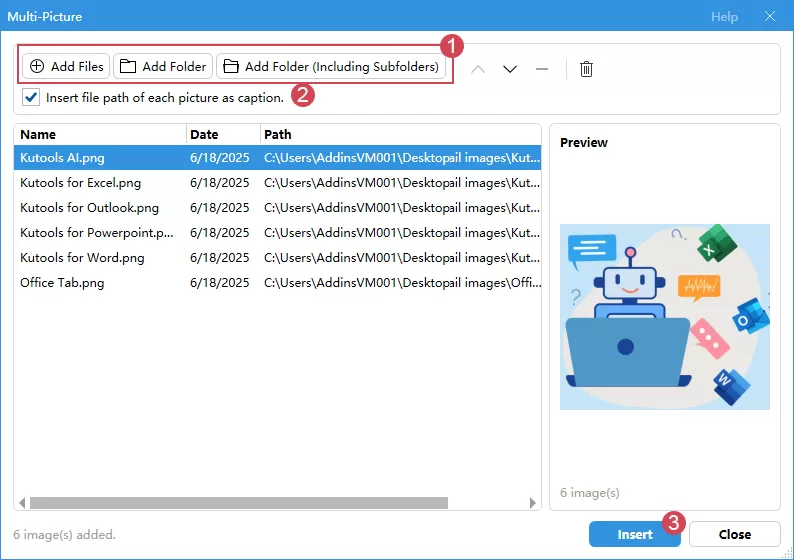Move selected picture up with arrow

[478, 69]
